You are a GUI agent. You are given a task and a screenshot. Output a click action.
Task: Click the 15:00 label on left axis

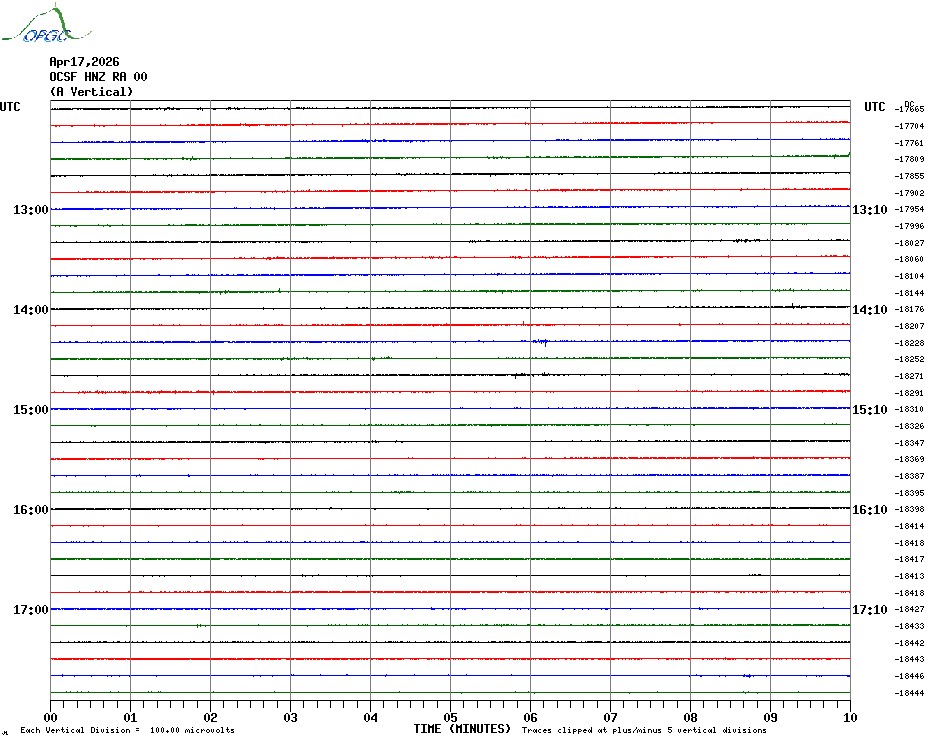pos(30,410)
